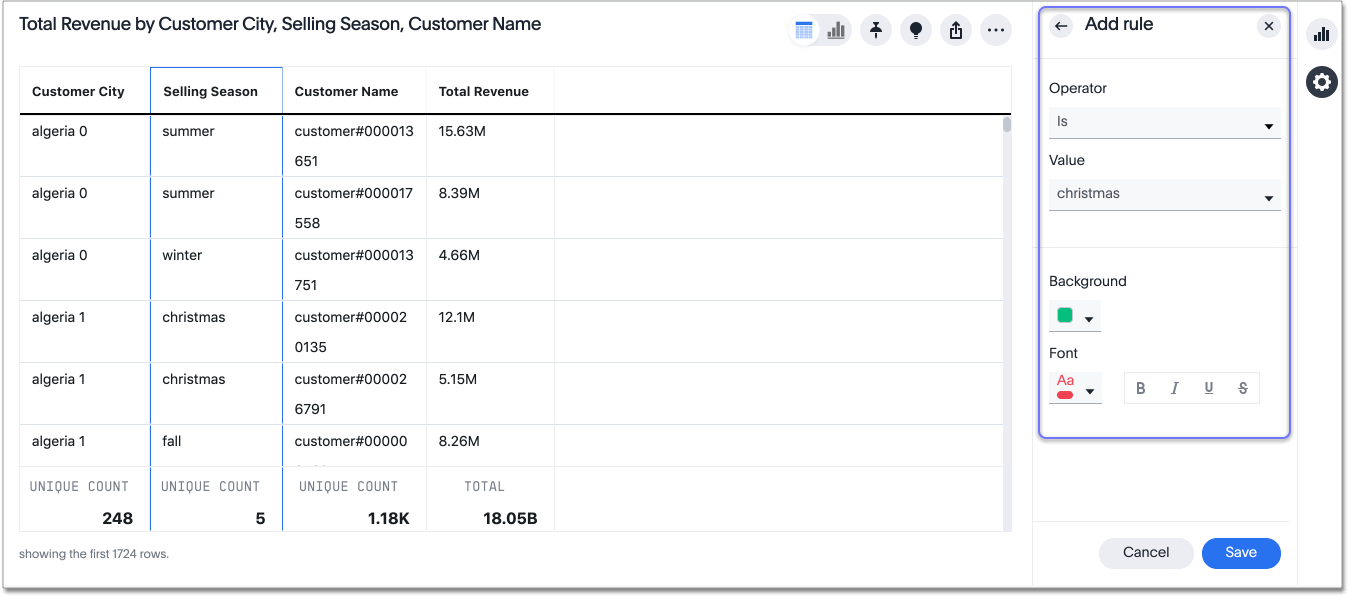
Task: Cancel the rule changes
Action: [x=1146, y=553]
